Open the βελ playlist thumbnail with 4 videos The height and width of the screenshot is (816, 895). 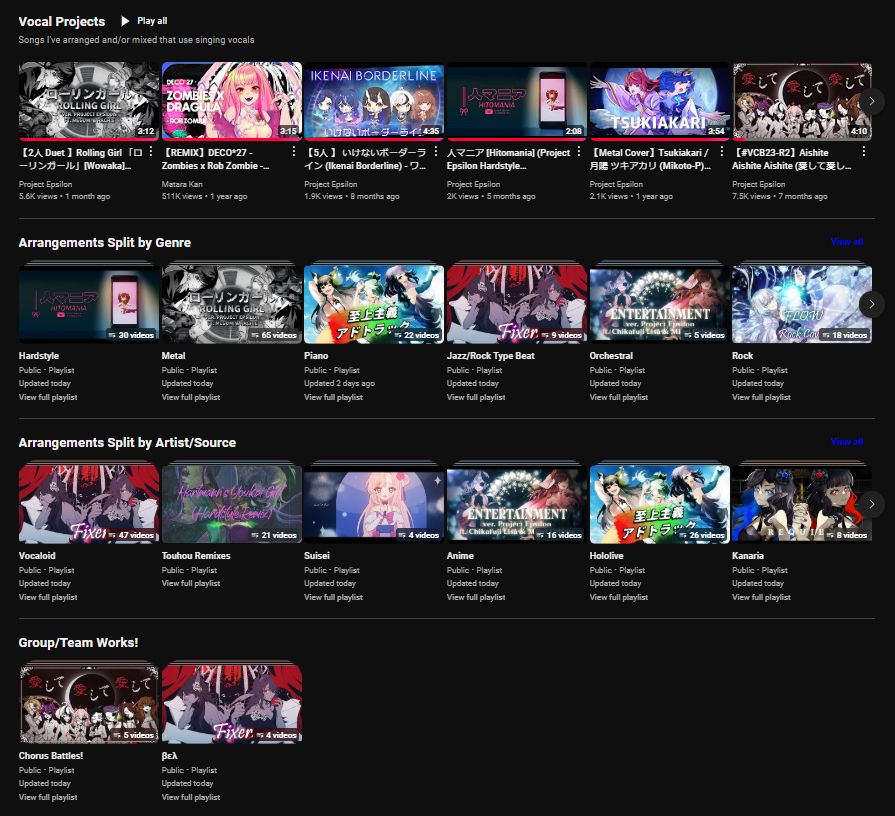click(231, 703)
